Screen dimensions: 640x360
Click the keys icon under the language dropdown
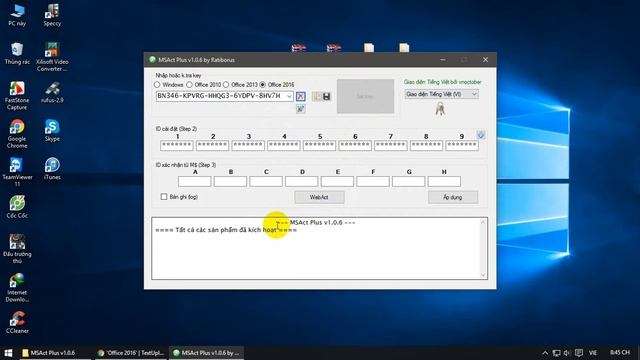pyautogui.click(x=440, y=109)
